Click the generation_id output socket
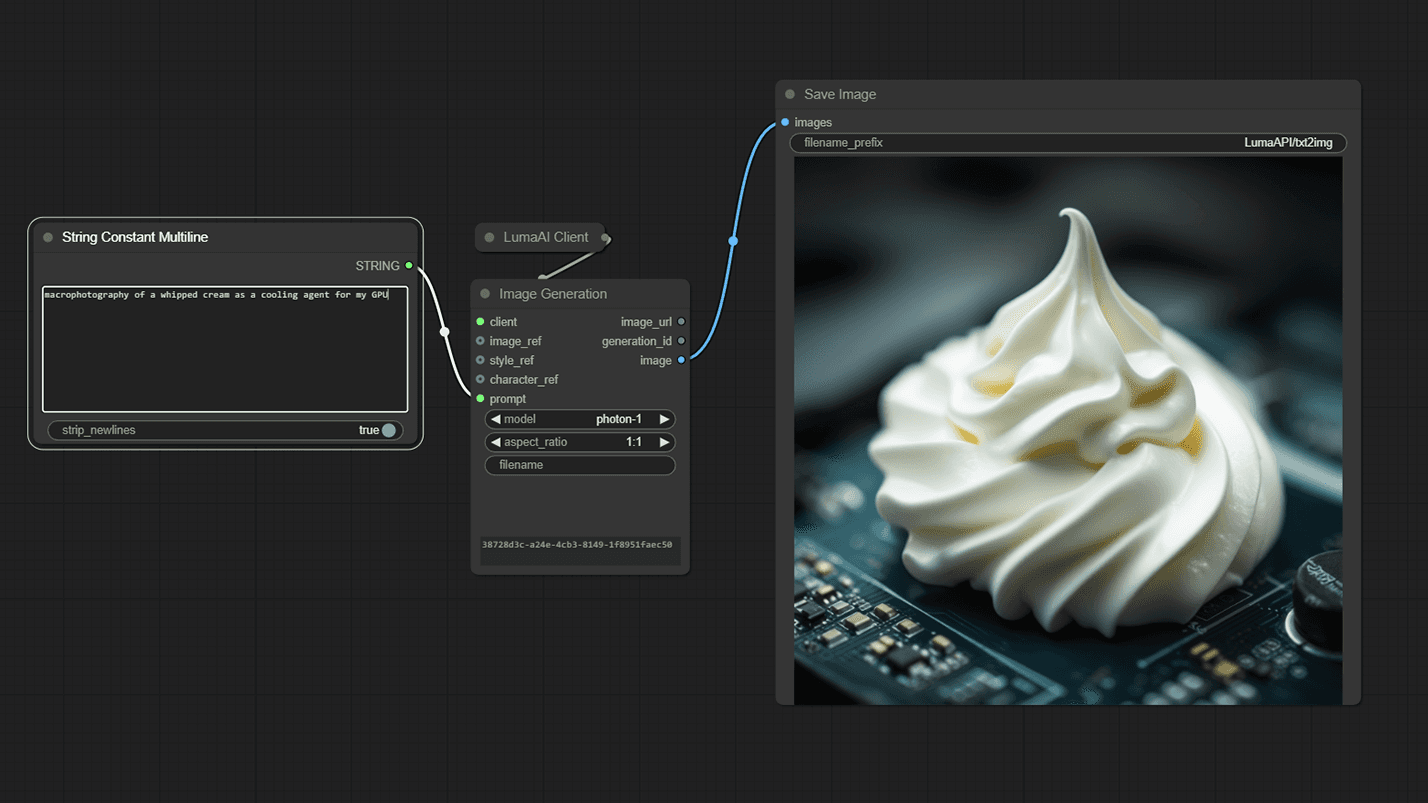This screenshot has width=1428, height=803. [x=681, y=341]
